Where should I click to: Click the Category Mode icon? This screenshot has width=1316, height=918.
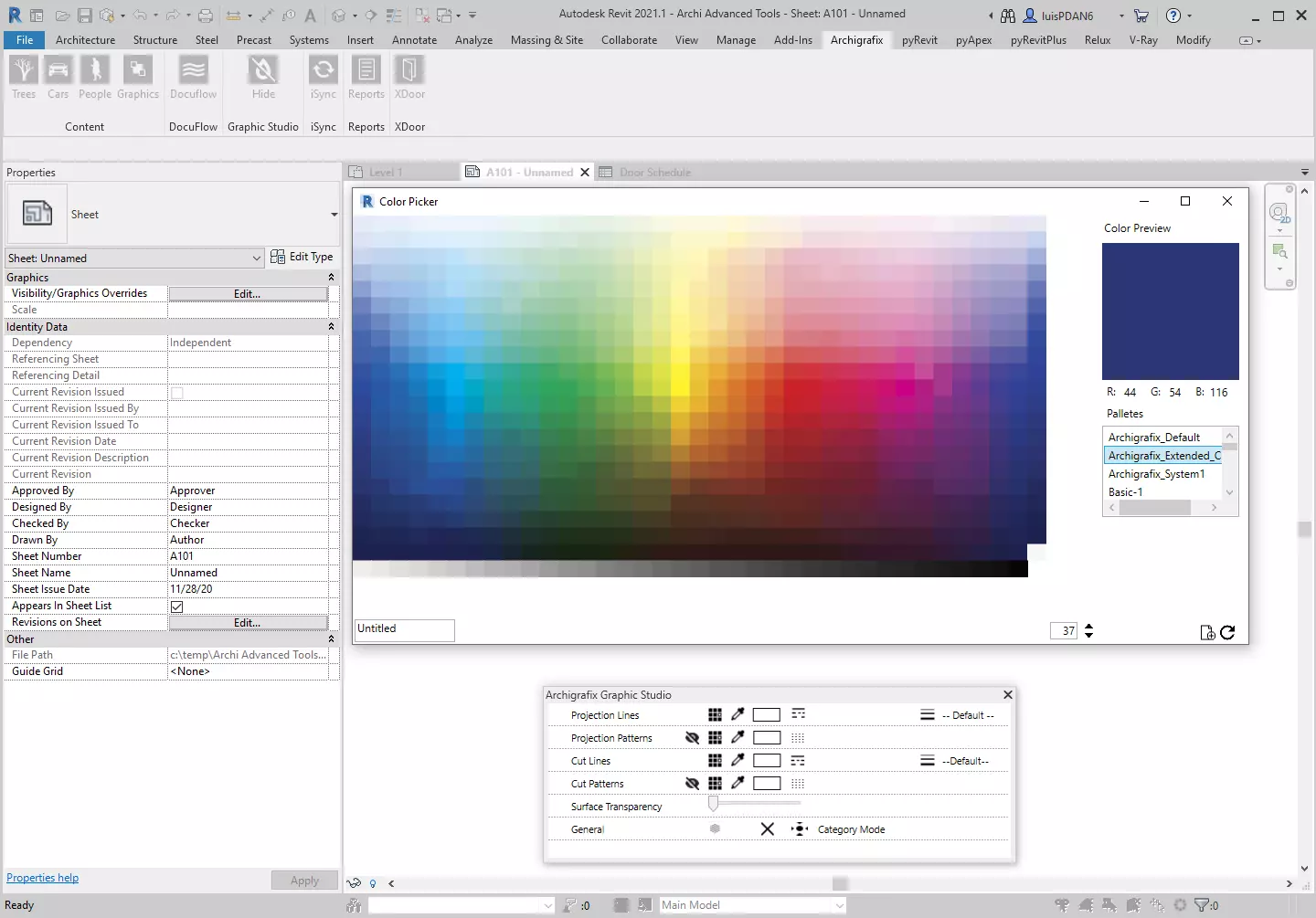pos(800,829)
